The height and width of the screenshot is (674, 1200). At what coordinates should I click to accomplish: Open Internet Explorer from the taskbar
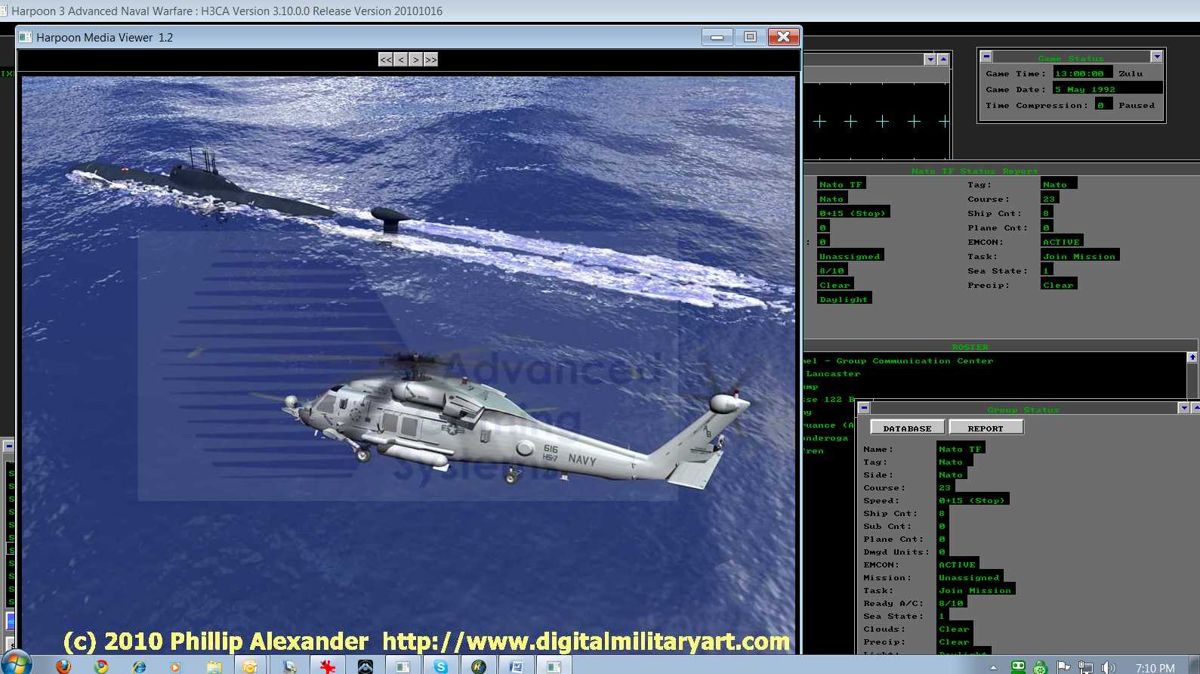click(x=139, y=665)
